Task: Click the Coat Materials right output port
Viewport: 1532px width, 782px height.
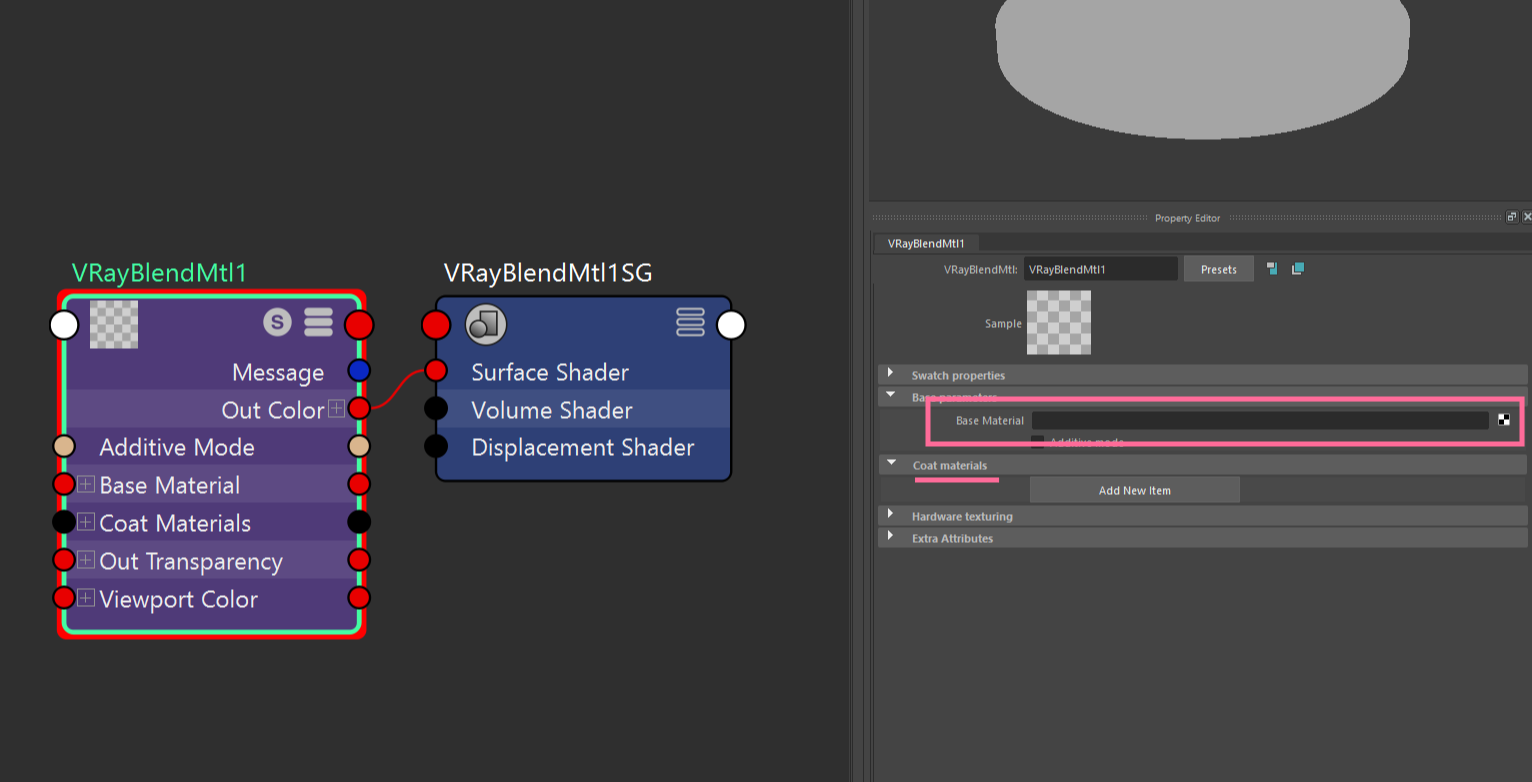Action: tap(359, 522)
